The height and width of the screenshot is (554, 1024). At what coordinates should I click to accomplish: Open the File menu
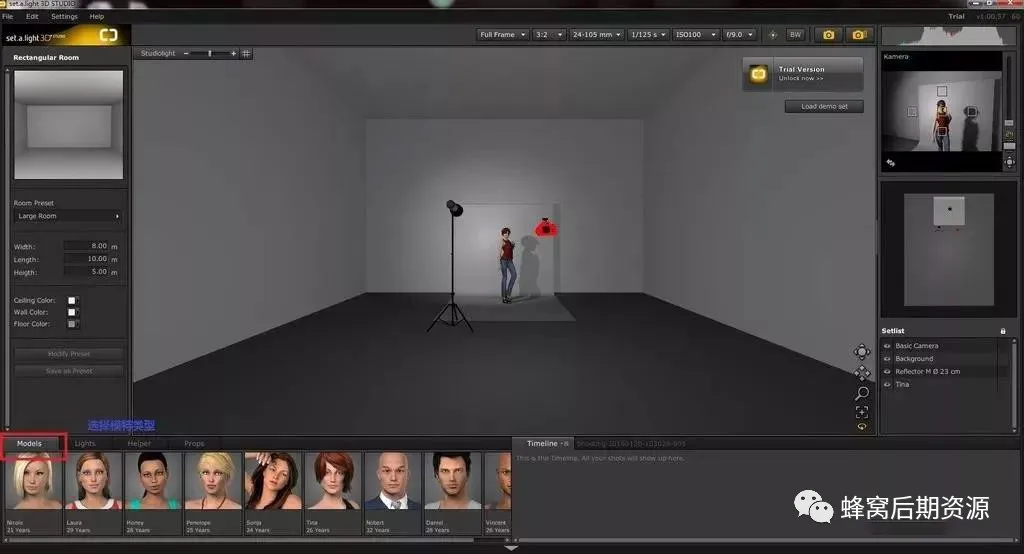click(8, 16)
